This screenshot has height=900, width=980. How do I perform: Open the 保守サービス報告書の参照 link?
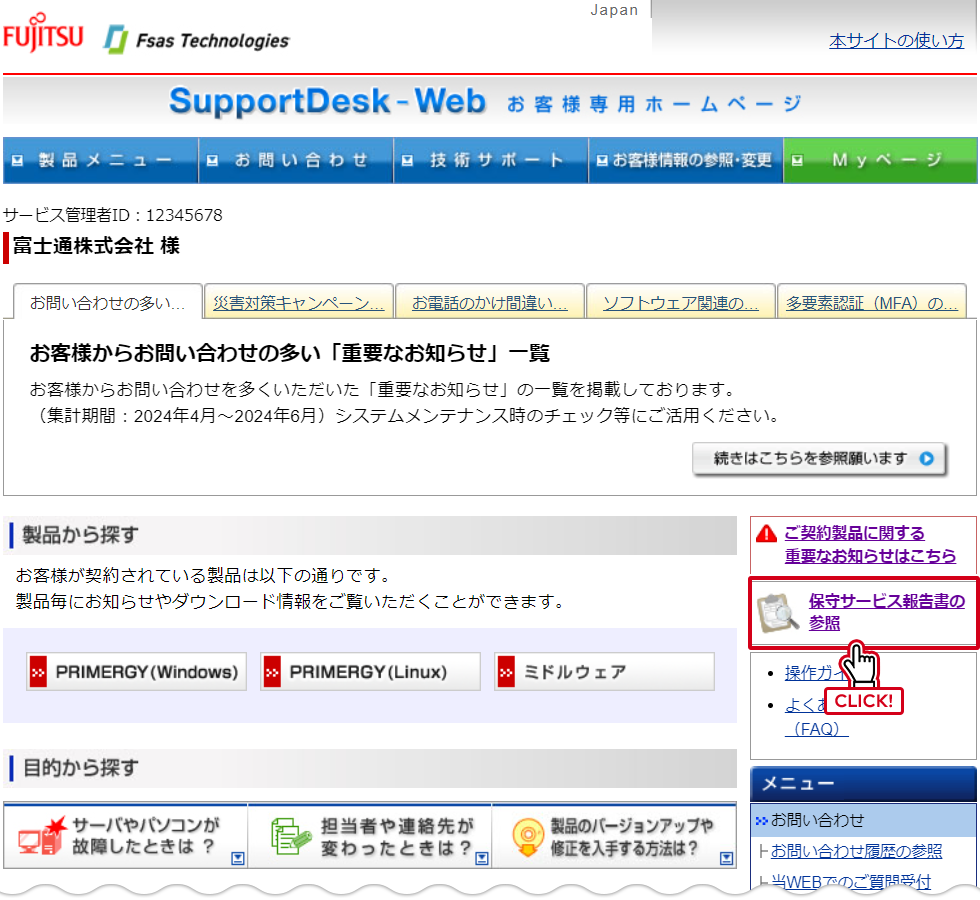(886, 612)
